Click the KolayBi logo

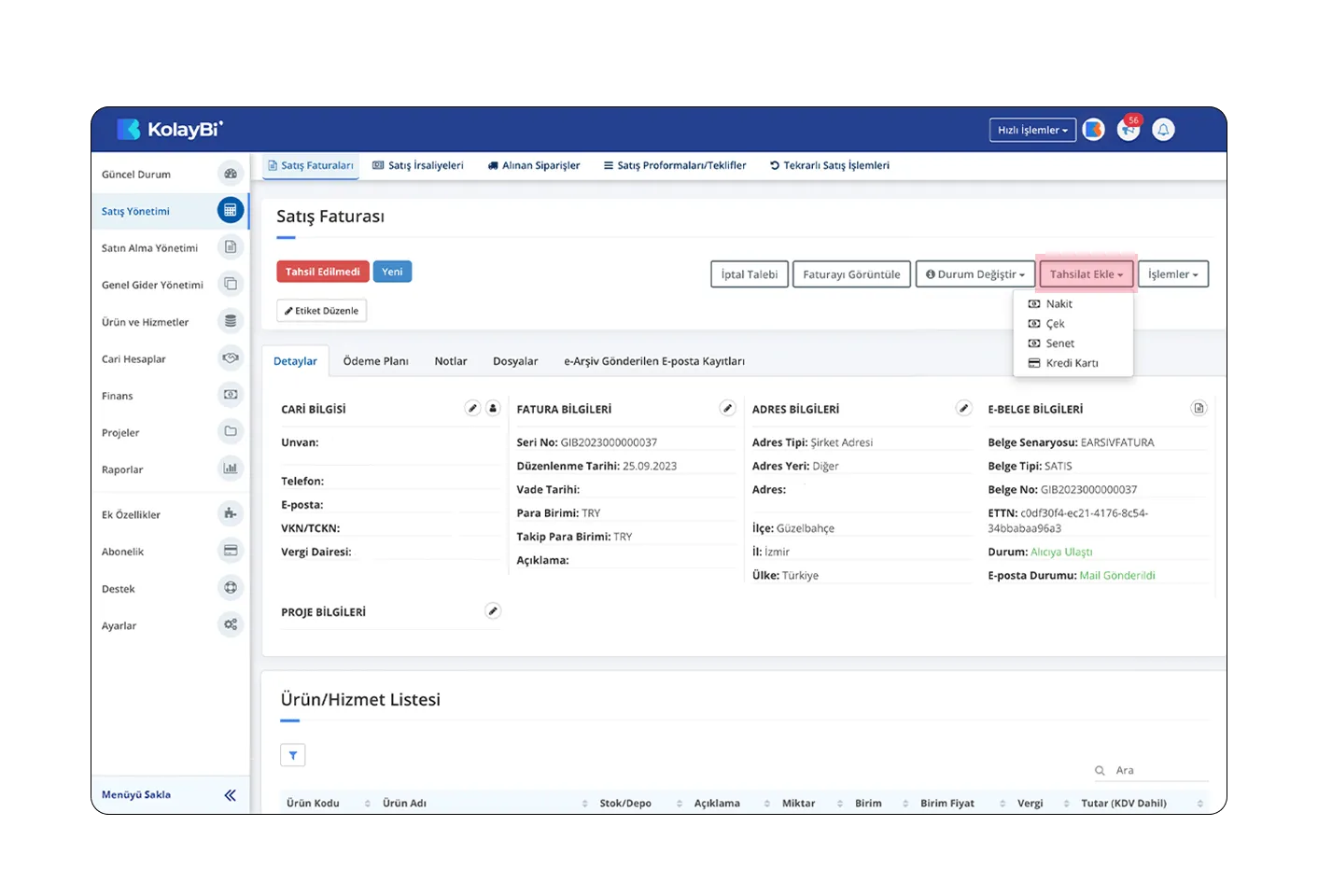tap(170, 130)
